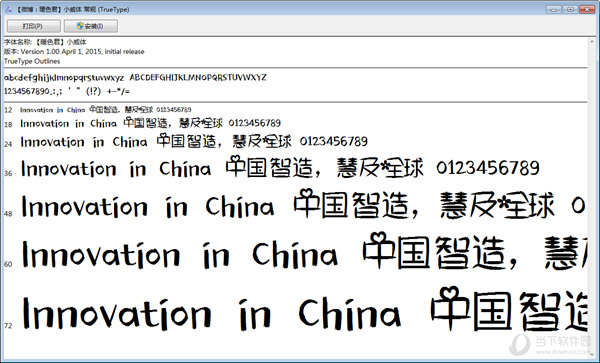Click the font viewer icon in title bar
The height and width of the screenshot is (363, 600).
pyautogui.click(x=8, y=9)
